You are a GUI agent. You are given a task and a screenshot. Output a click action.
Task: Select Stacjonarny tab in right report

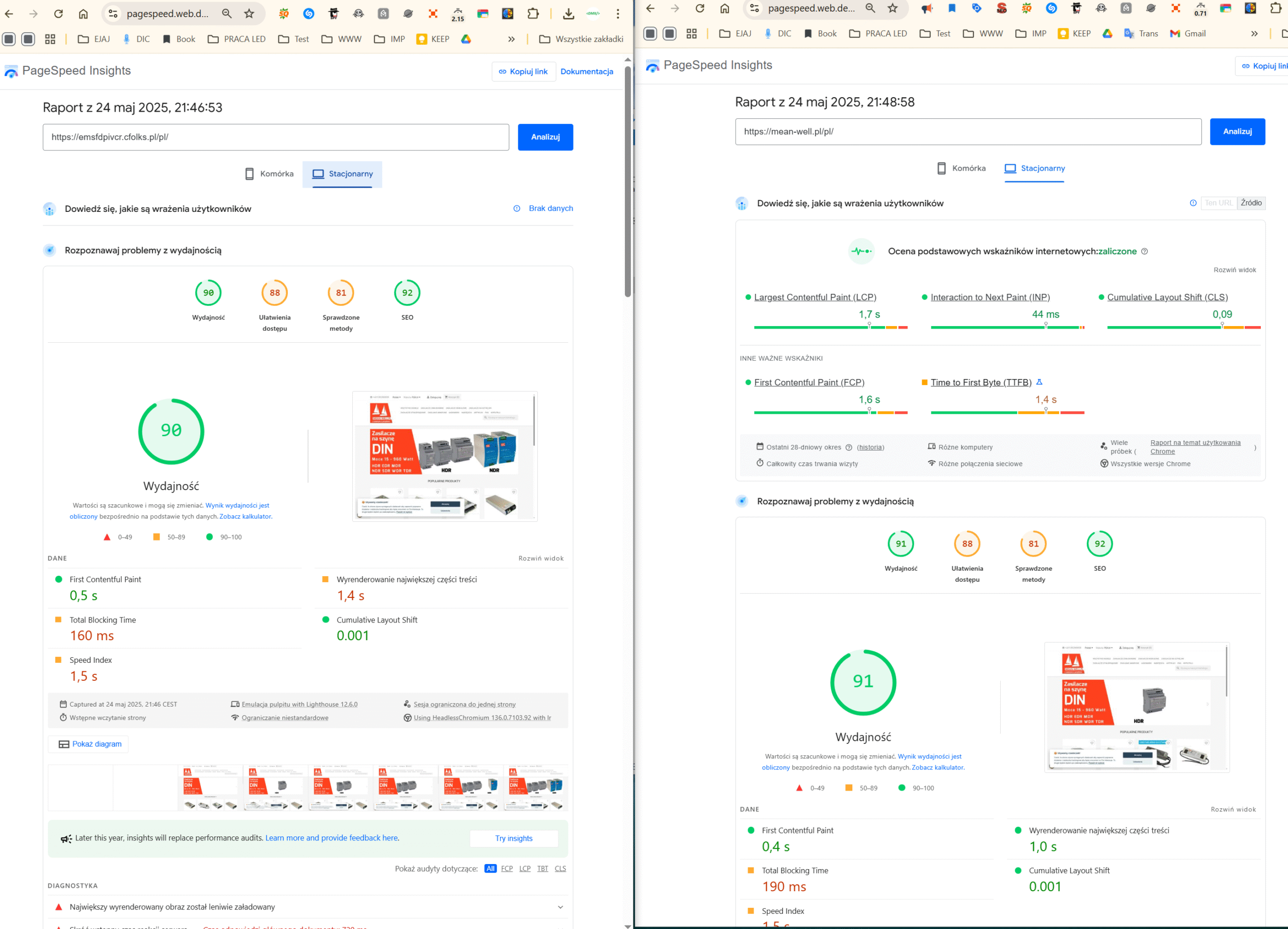[1034, 168]
